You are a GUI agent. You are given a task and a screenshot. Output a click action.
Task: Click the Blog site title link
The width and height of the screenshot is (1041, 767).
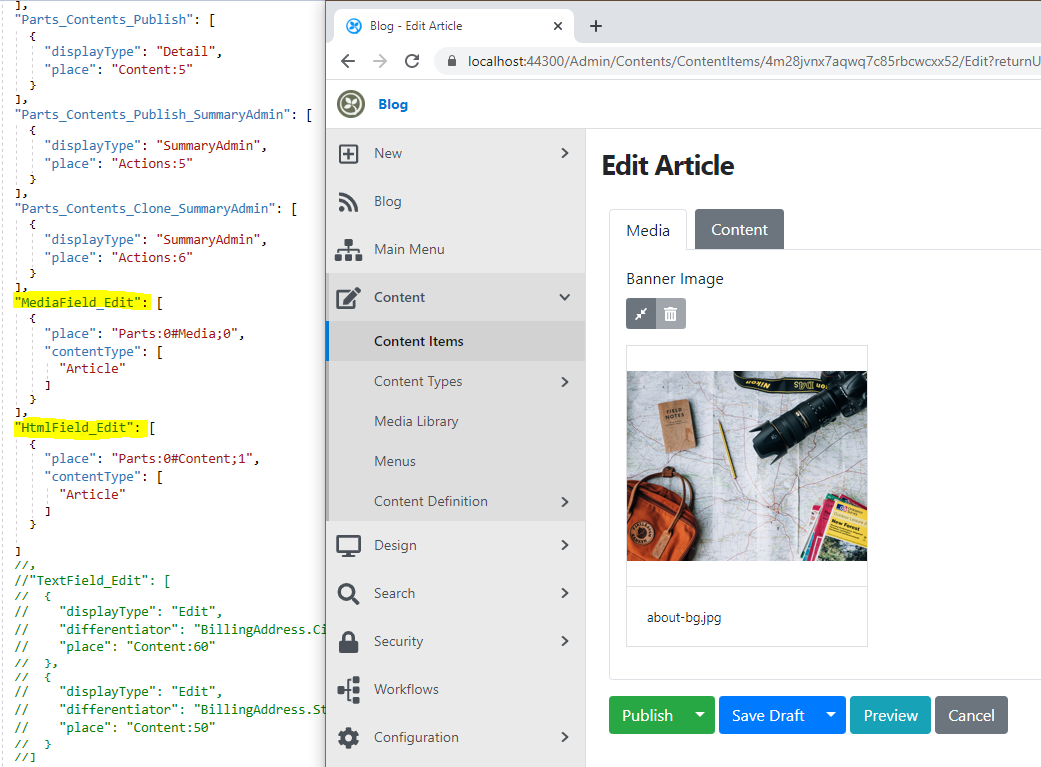point(393,104)
